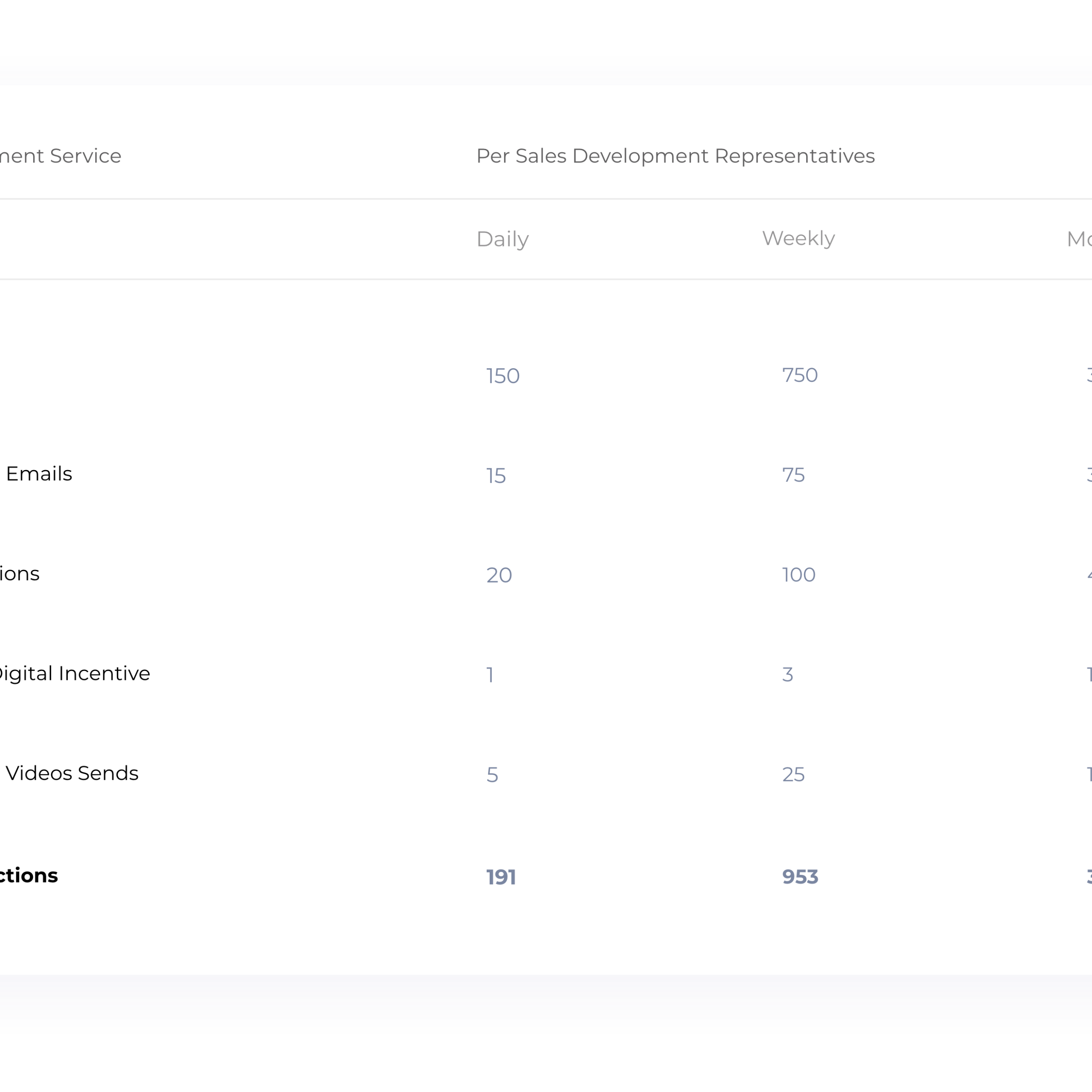
Task: Click the bold total row label
Action: 28,876
